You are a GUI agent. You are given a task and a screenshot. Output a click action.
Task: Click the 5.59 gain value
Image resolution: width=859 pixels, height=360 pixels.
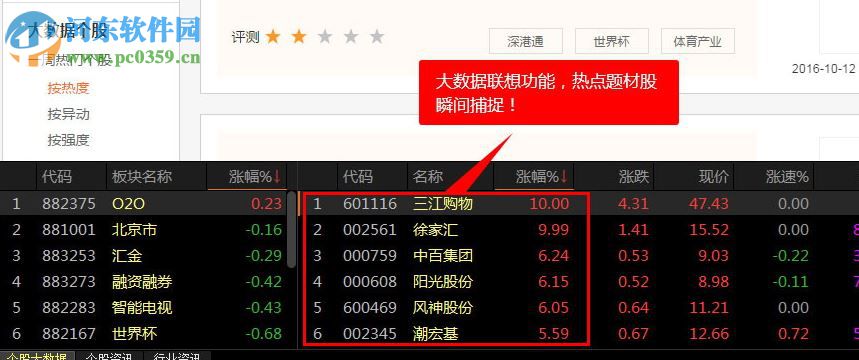[554, 333]
